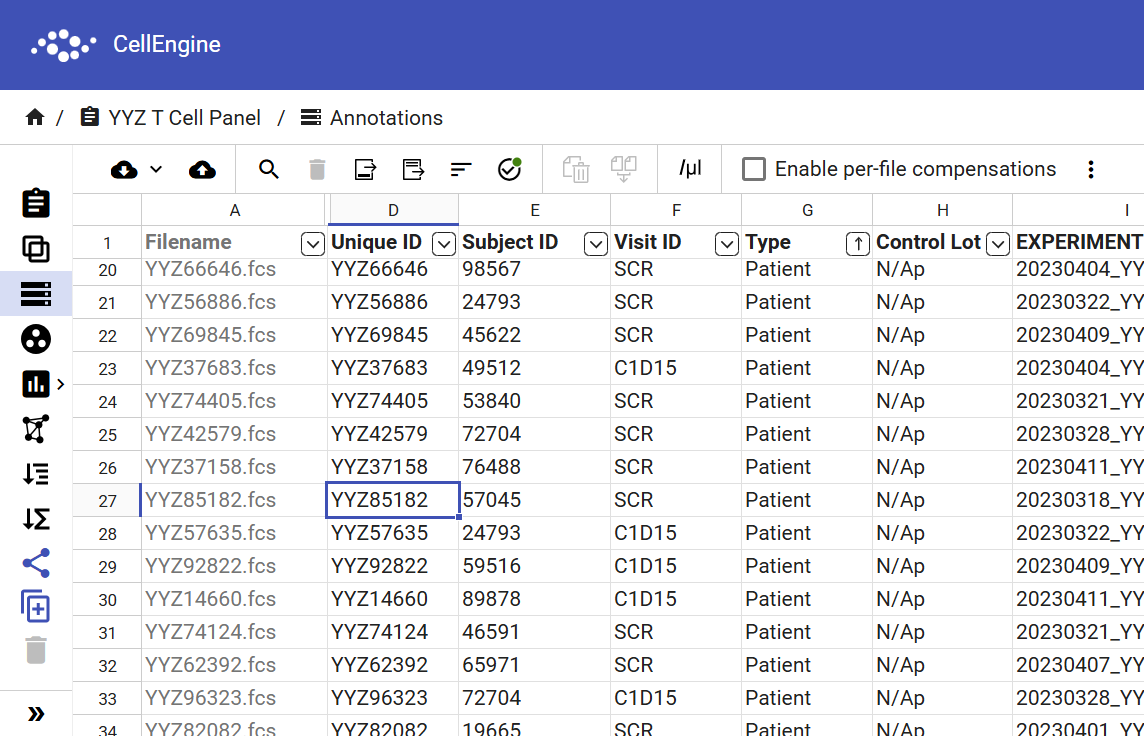Select row 27 header

[x=107, y=500]
